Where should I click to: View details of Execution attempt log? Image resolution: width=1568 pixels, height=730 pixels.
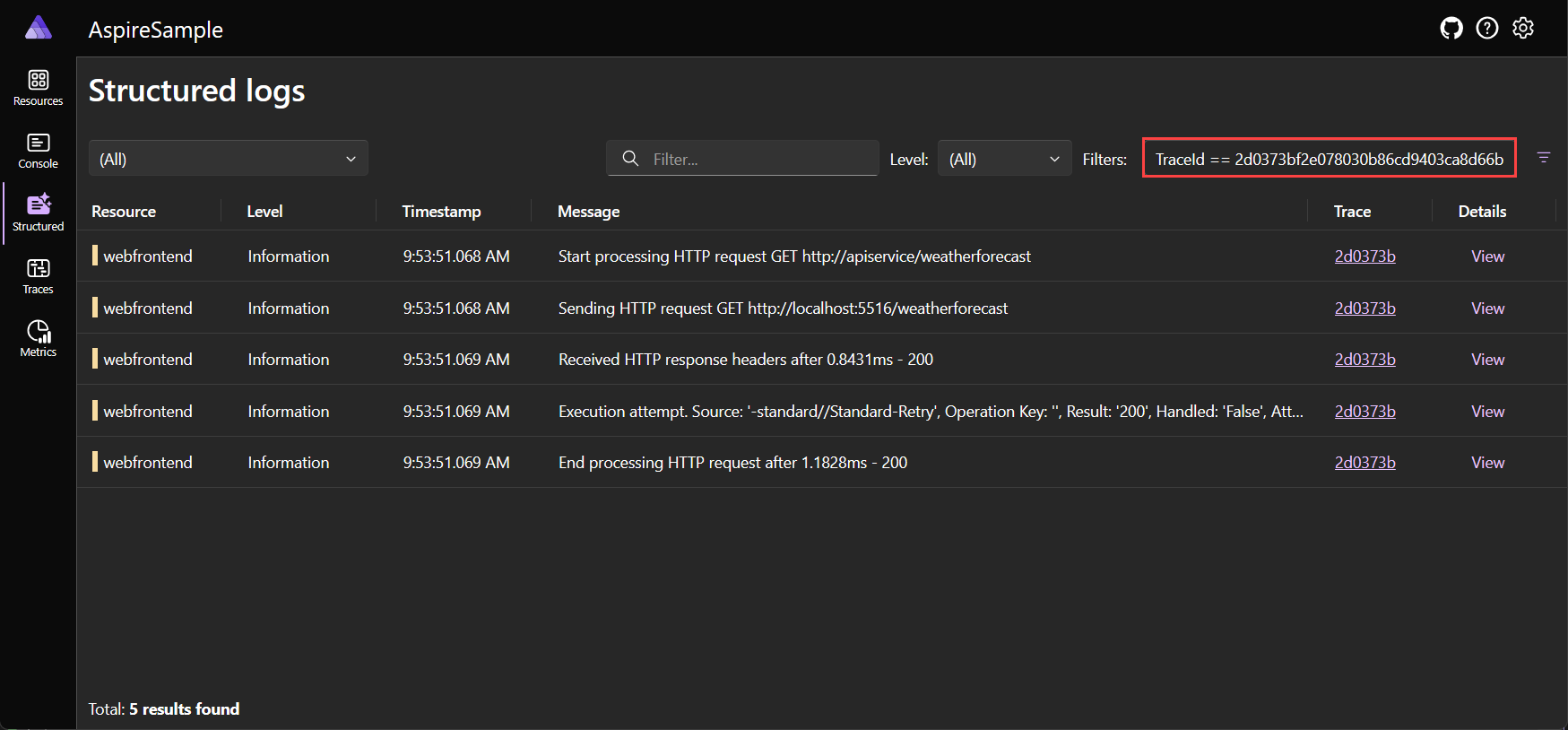pos(1486,412)
